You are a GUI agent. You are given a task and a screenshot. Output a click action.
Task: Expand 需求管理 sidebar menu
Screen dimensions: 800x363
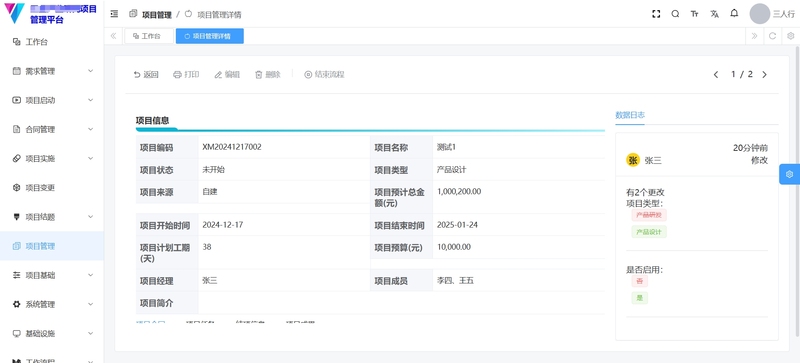[x=52, y=71]
